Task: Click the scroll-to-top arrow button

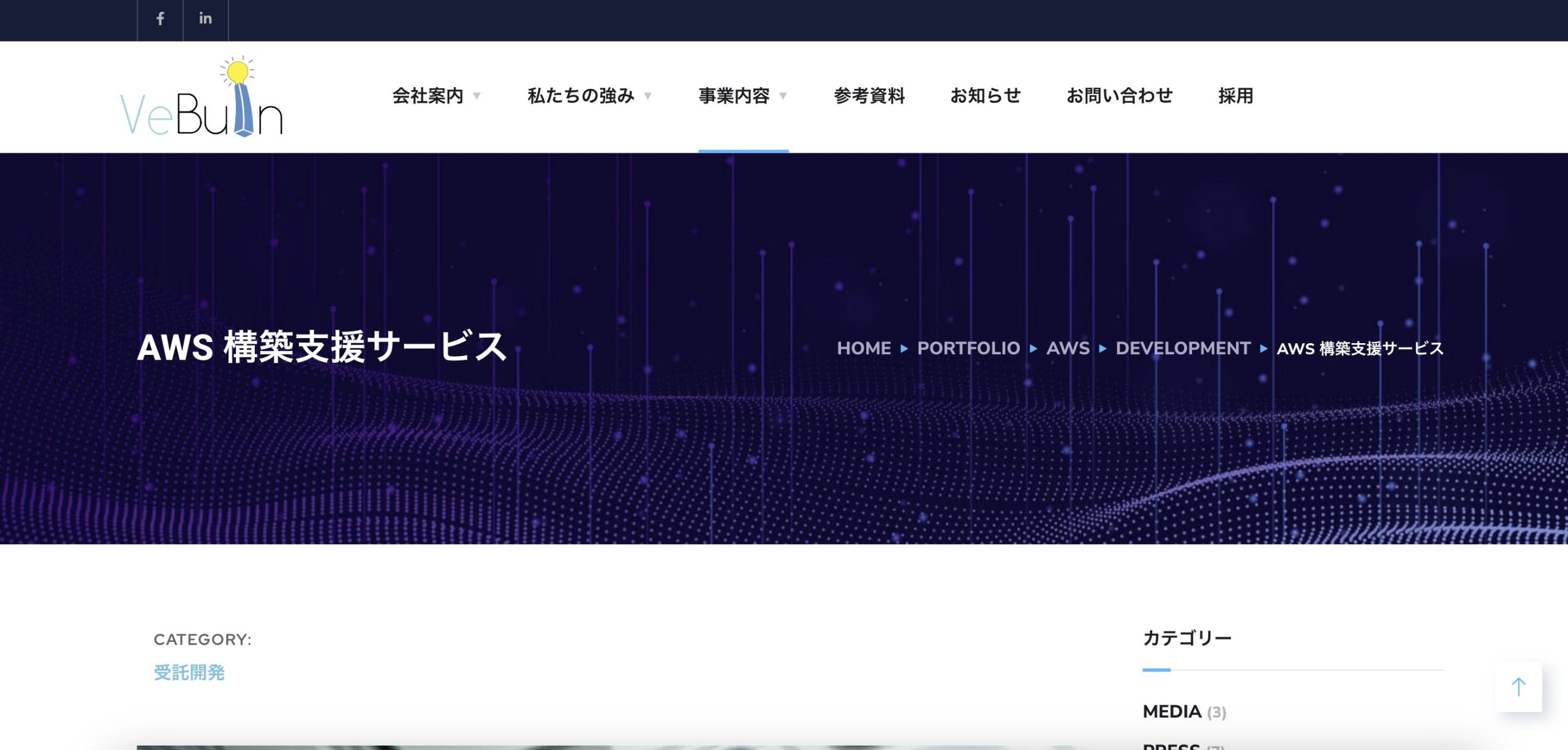Action: pos(1518,686)
